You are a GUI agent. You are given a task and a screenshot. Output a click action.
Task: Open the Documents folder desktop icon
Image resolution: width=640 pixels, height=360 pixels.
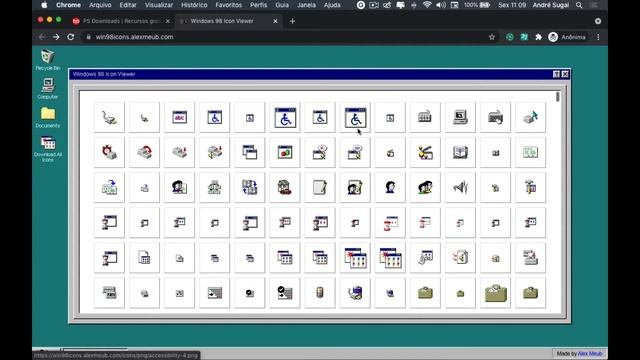(47, 118)
